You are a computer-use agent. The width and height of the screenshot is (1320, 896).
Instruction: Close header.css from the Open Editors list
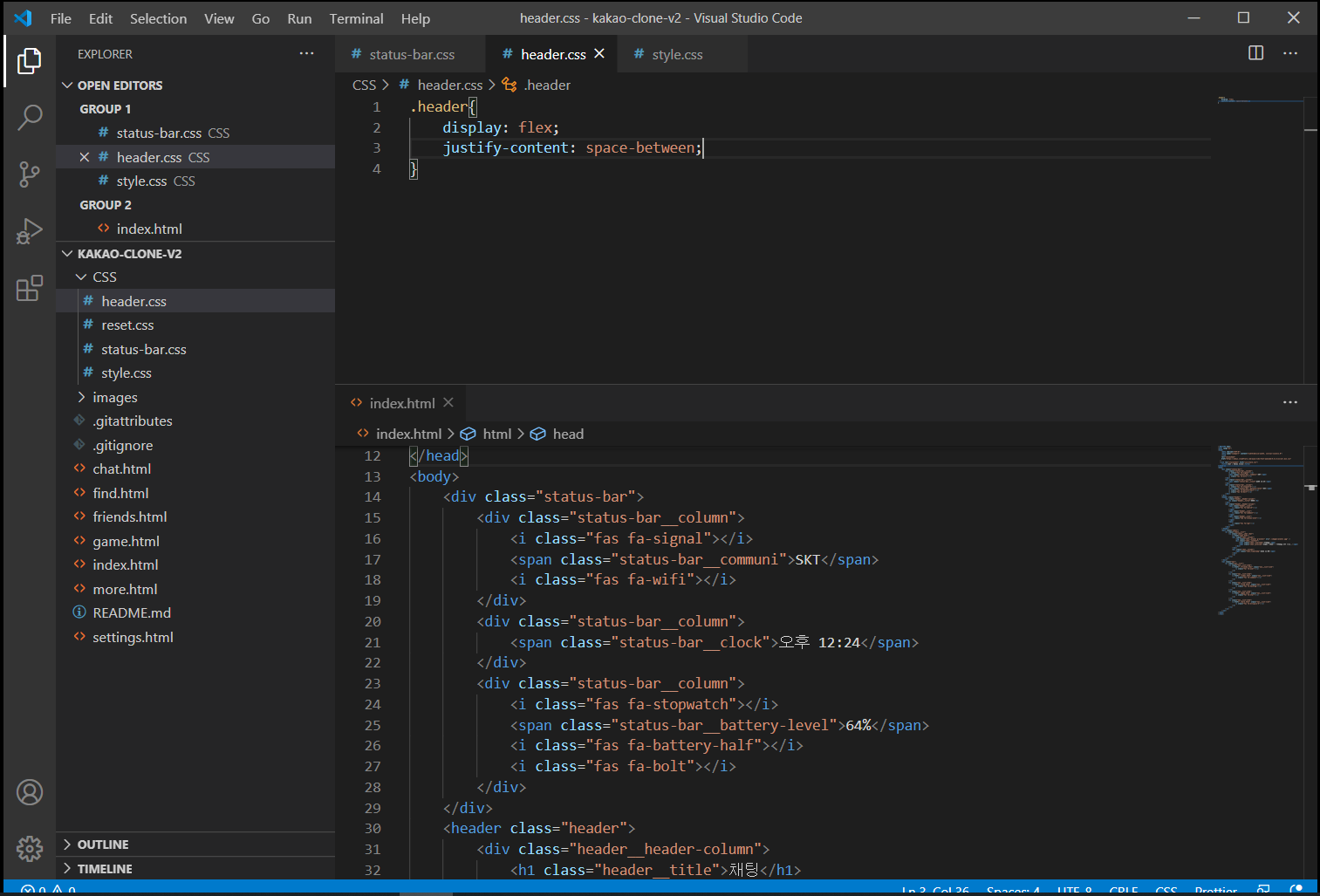(x=85, y=157)
